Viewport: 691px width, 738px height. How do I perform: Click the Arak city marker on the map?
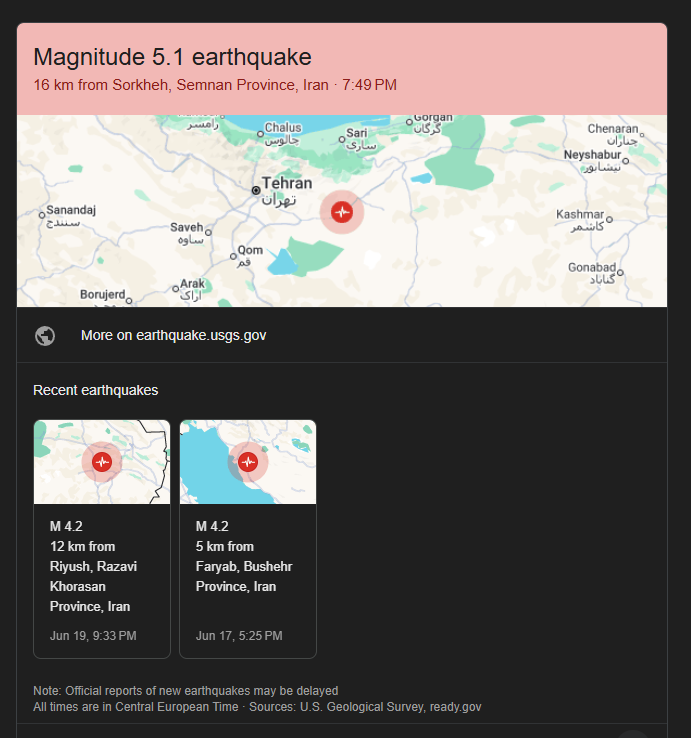point(176,289)
